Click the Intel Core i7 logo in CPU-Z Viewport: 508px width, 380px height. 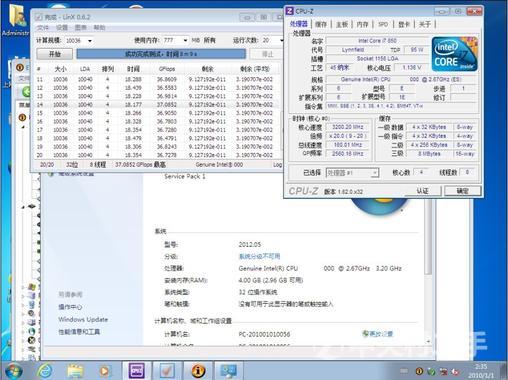(455, 54)
